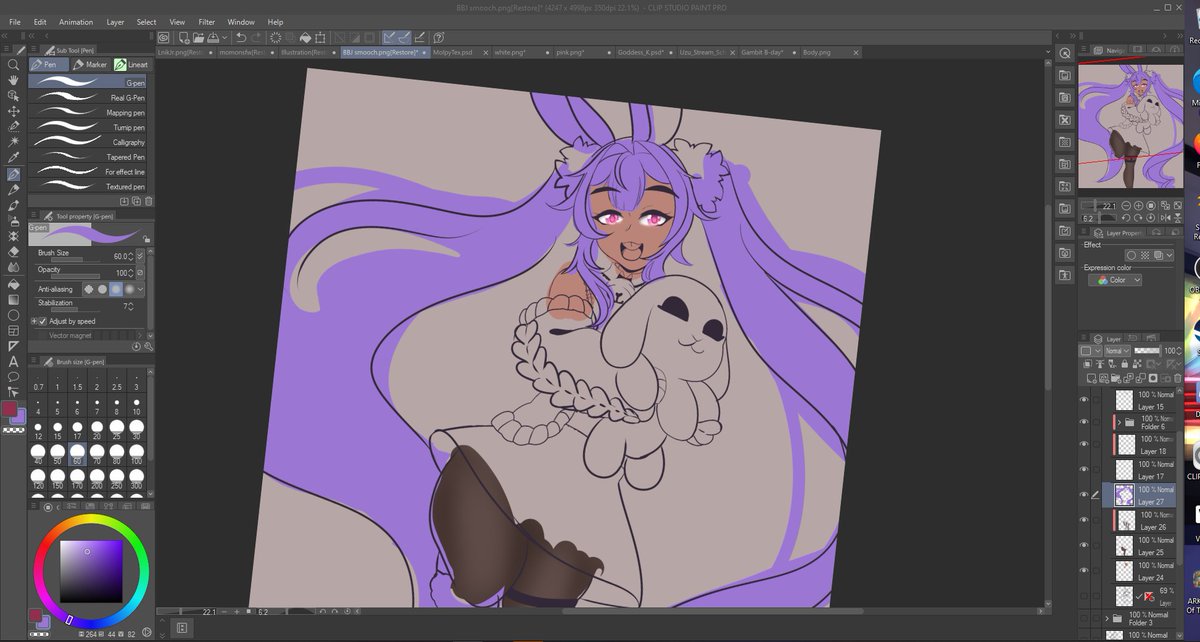
Task: Toggle Adjust by speed checkbox
Action: pos(42,321)
